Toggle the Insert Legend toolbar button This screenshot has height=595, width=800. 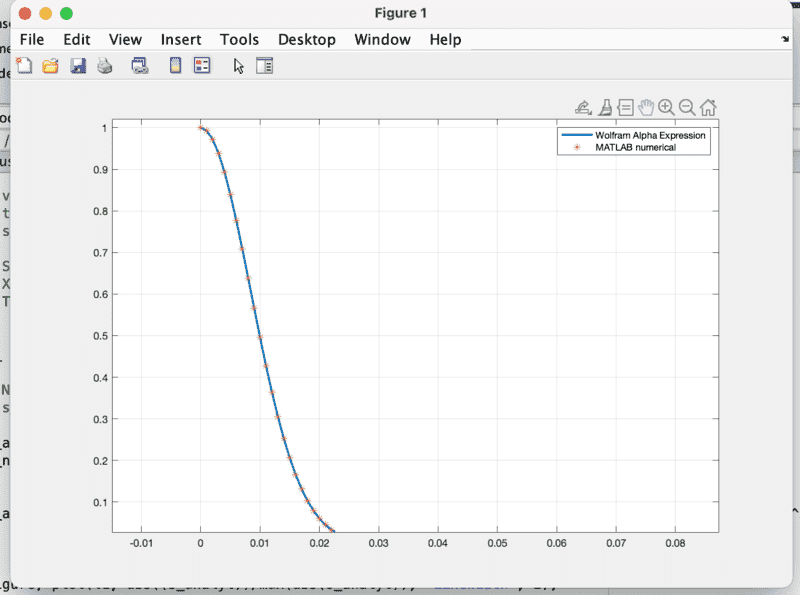(x=202, y=66)
